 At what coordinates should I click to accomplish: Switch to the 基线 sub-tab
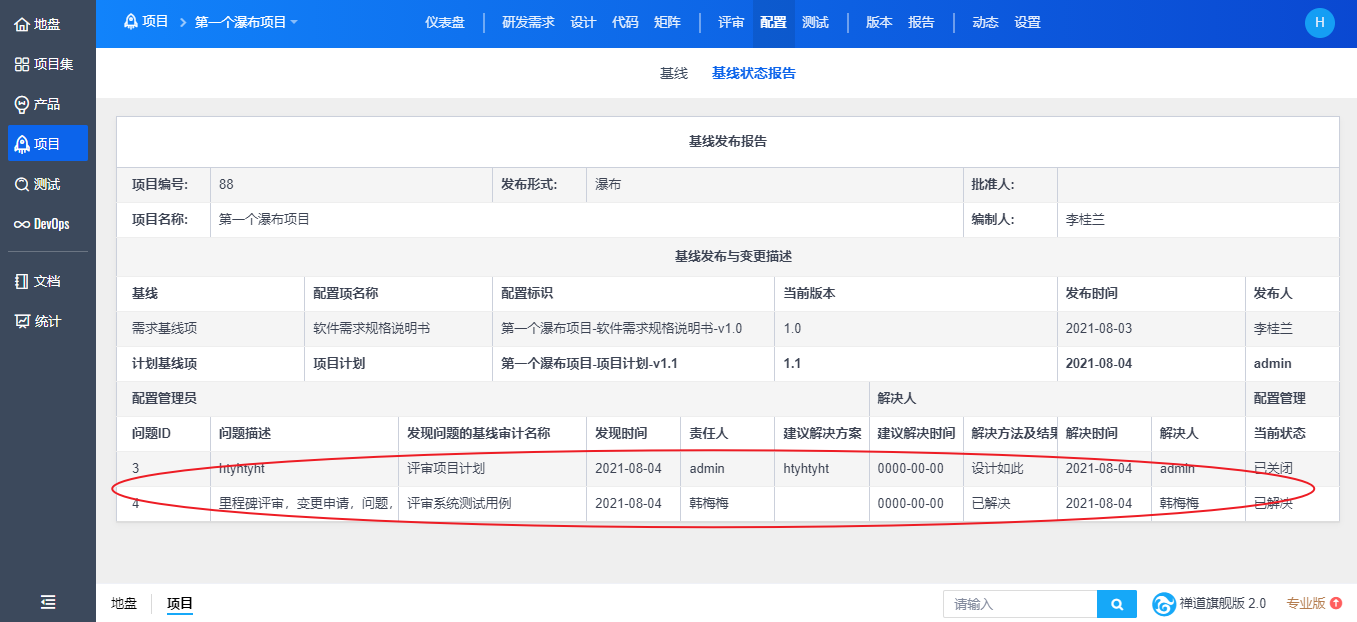[673, 73]
